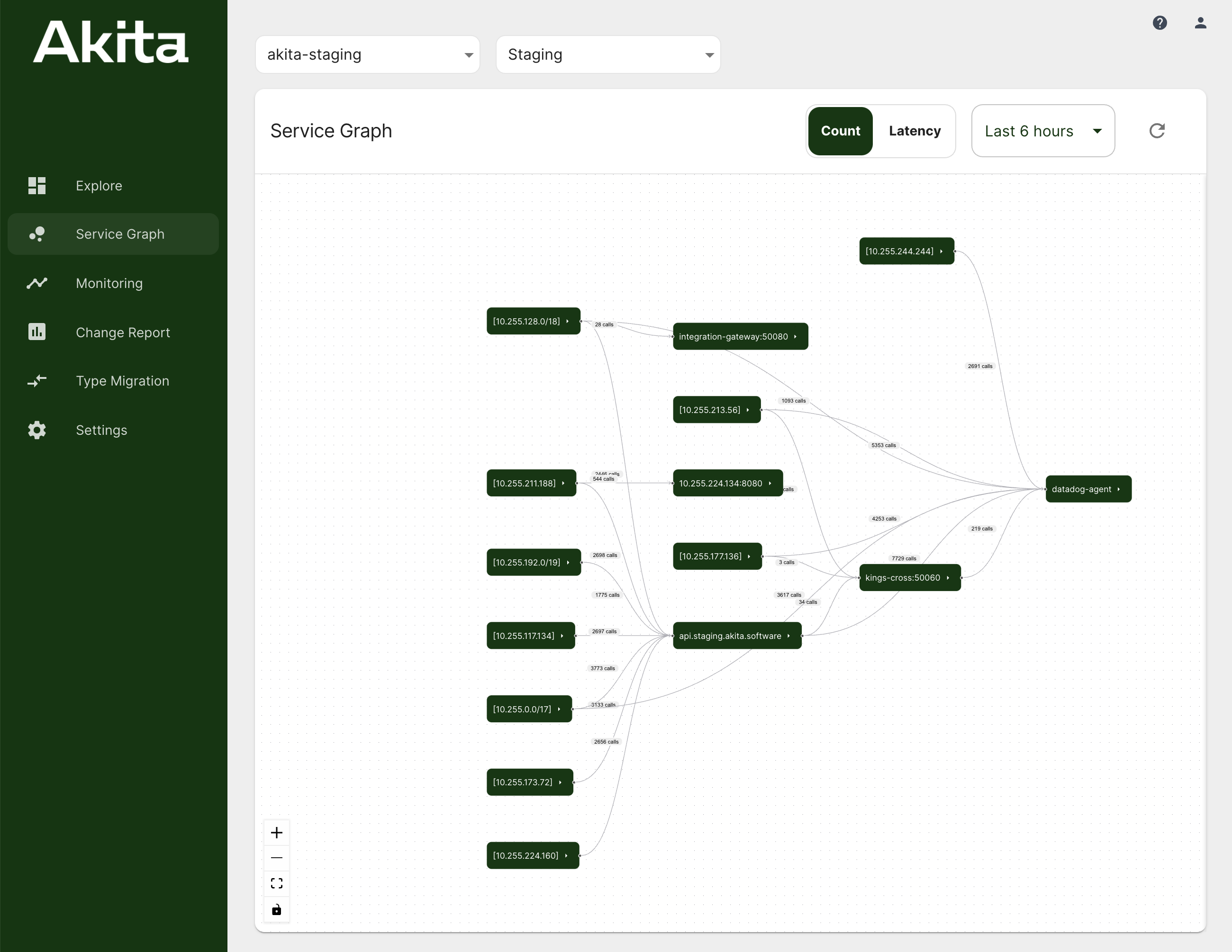Expand the datadog-agent node arrow
The height and width of the screenshot is (952, 1232).
click(1119, 489)
